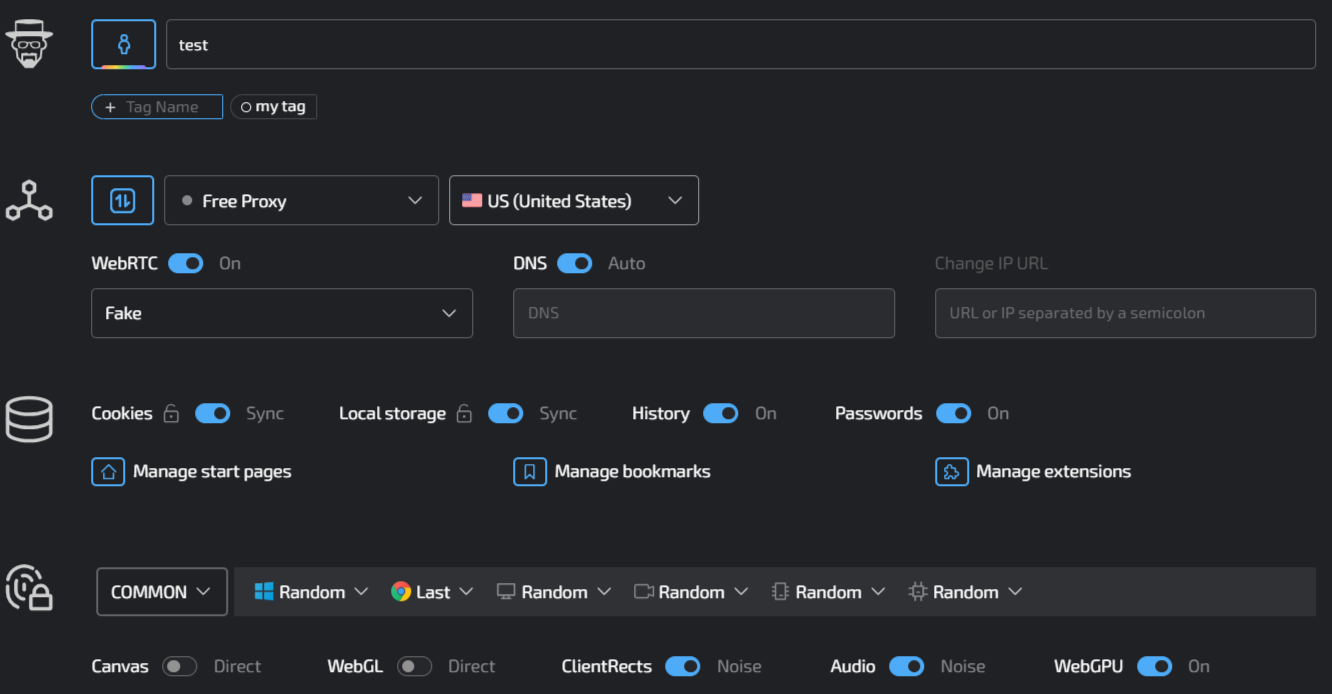
Task: Enable the Canvas noise toggle
Action: pos(179,666)
